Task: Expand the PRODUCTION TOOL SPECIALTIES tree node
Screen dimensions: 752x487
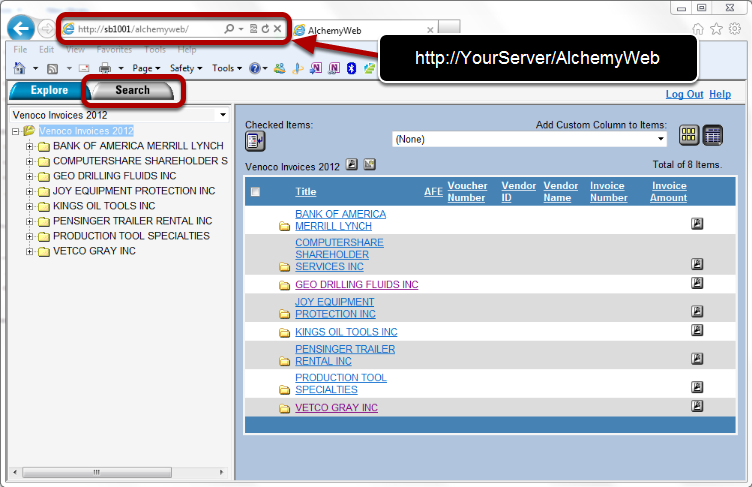Action: click(x=30, y=237)
